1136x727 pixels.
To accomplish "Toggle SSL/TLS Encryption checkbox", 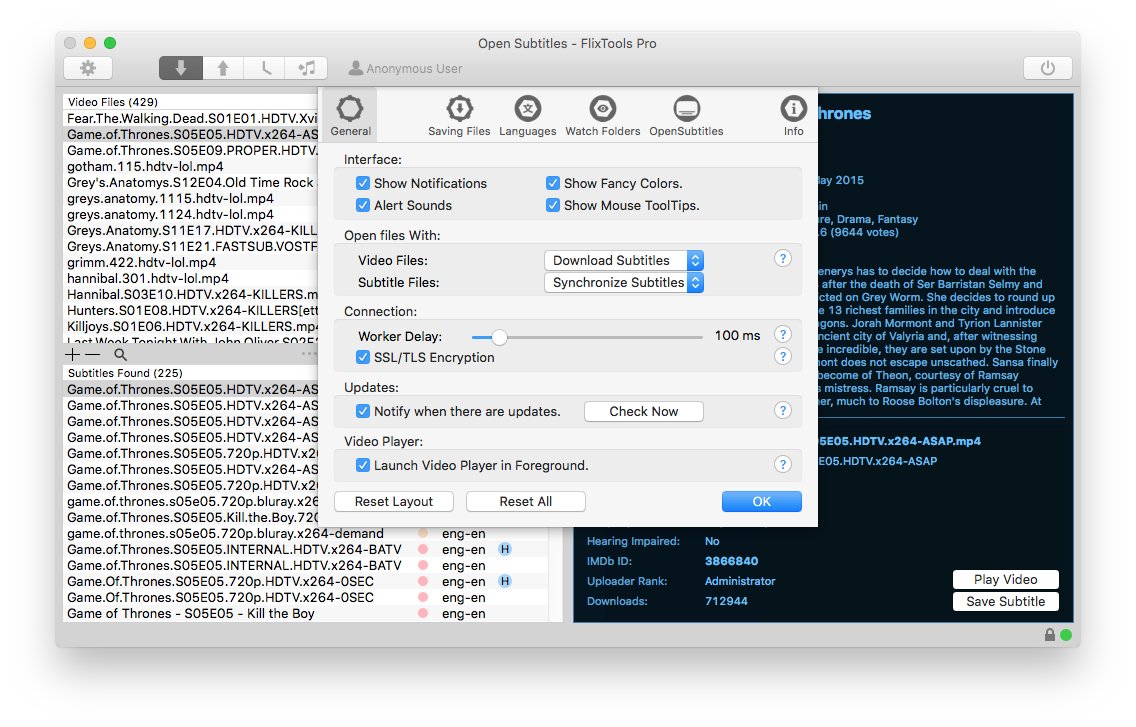I will (x=363, y=357).
